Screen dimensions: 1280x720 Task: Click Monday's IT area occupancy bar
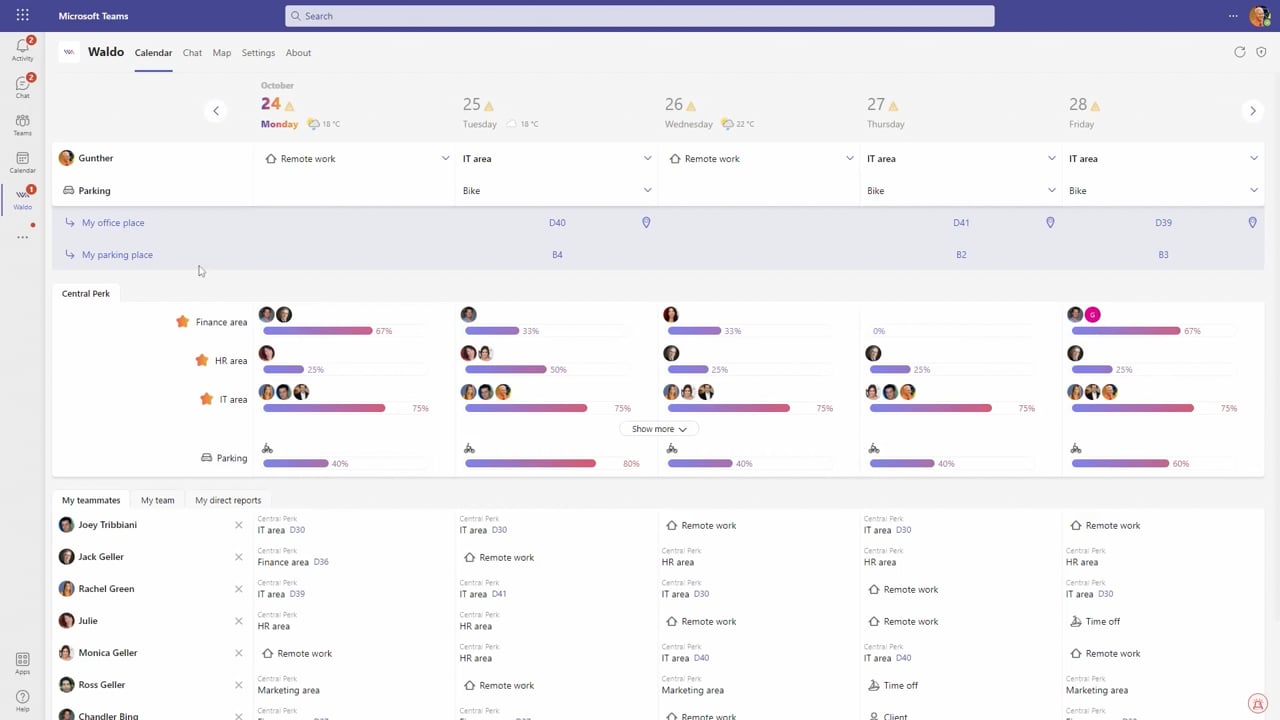point(324,408)
